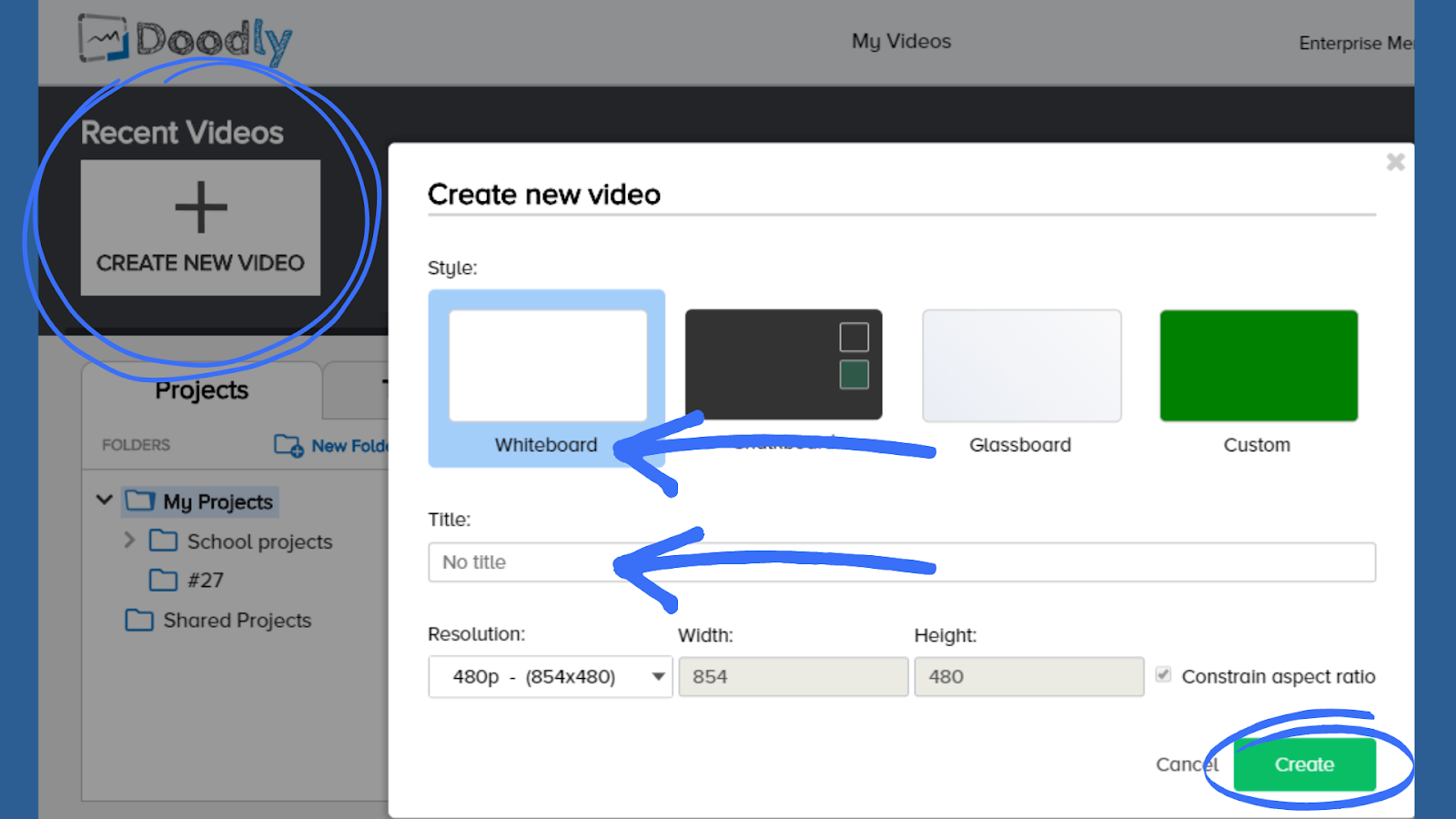This screenshot has height=819, width=1456.
Task: Open the Enterprise menu at top right
Action: click(x=1356, y=43)
